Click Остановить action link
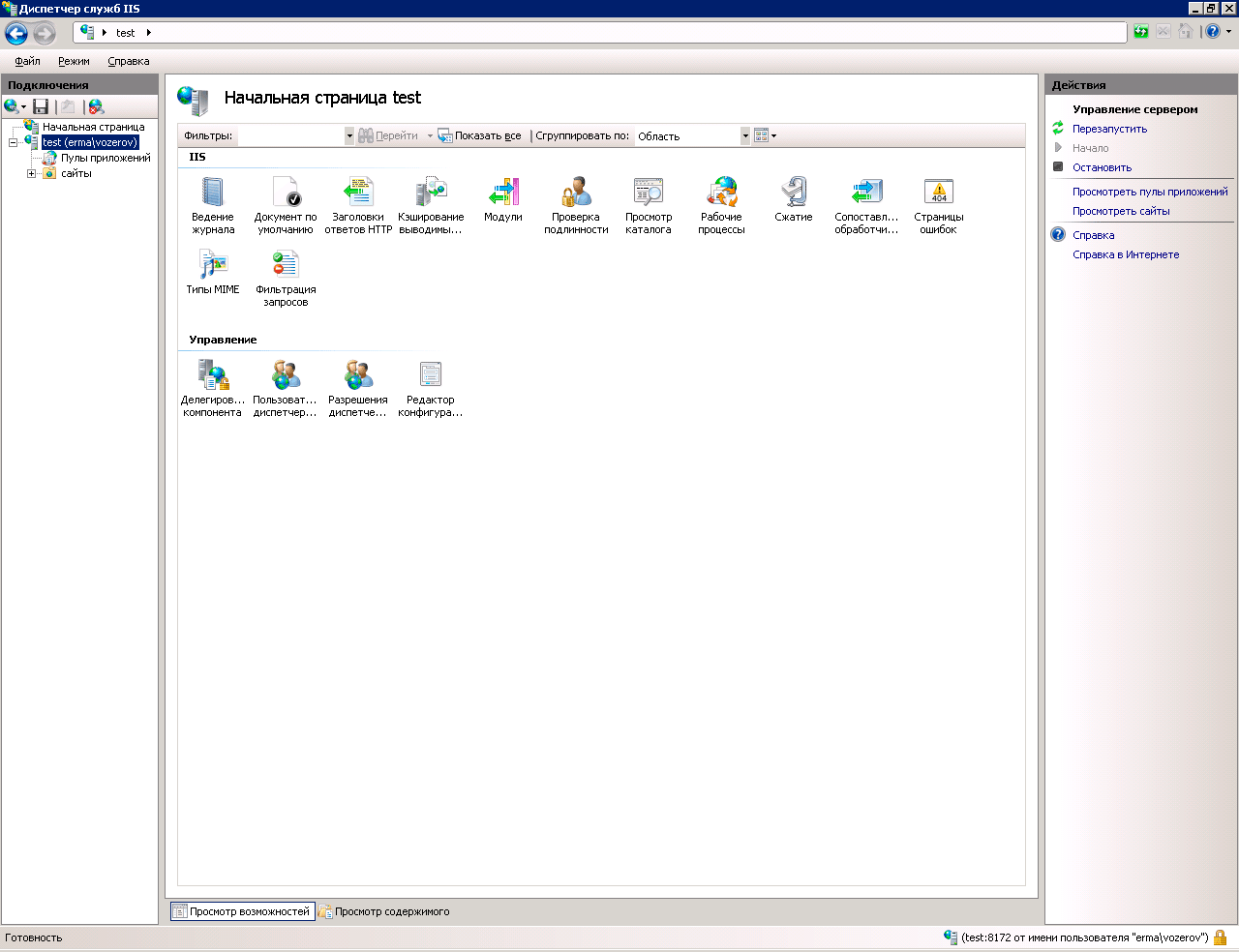 click(x=1102, y=167)
